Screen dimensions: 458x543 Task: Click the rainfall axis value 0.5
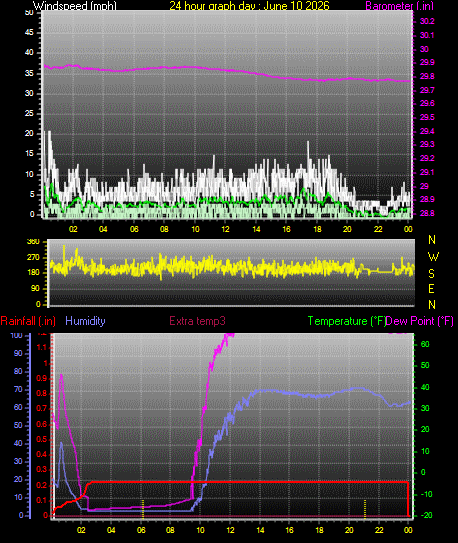tap(42, 439)
